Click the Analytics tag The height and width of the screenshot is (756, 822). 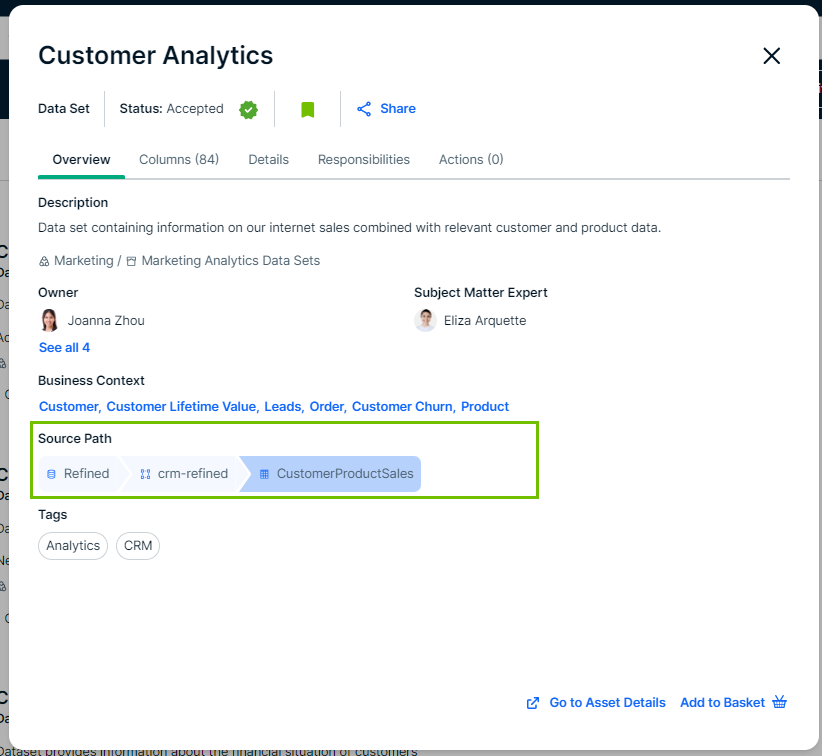click(x=73, y=546)
